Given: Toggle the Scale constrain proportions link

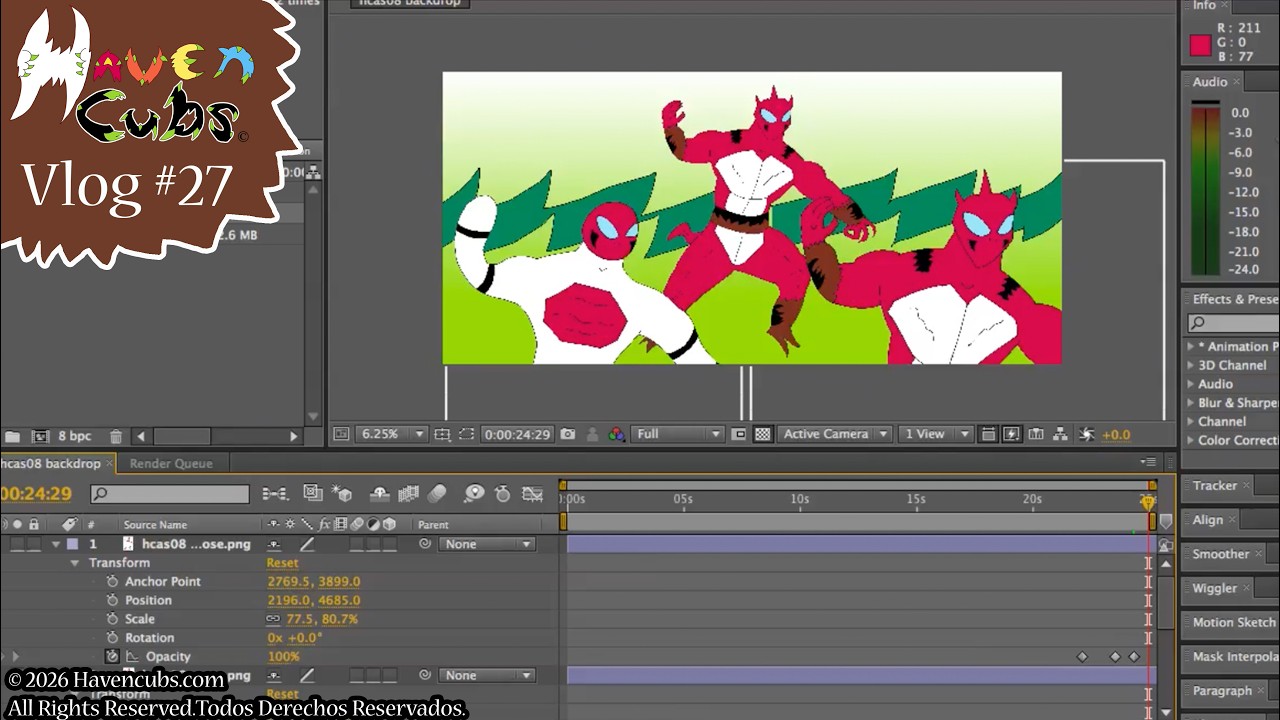Looking at the screenshot, I should (273, 620).
